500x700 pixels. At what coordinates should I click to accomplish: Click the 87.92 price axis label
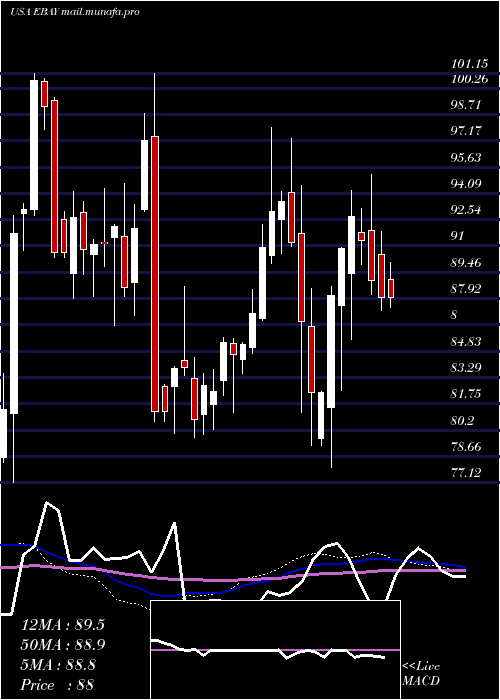(x=466, y=289)
